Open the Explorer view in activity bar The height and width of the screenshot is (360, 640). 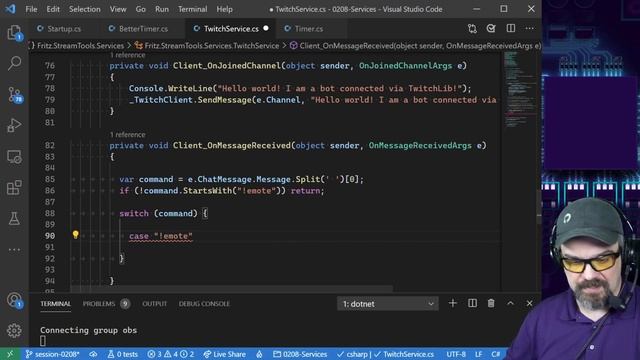pos(14,33)
